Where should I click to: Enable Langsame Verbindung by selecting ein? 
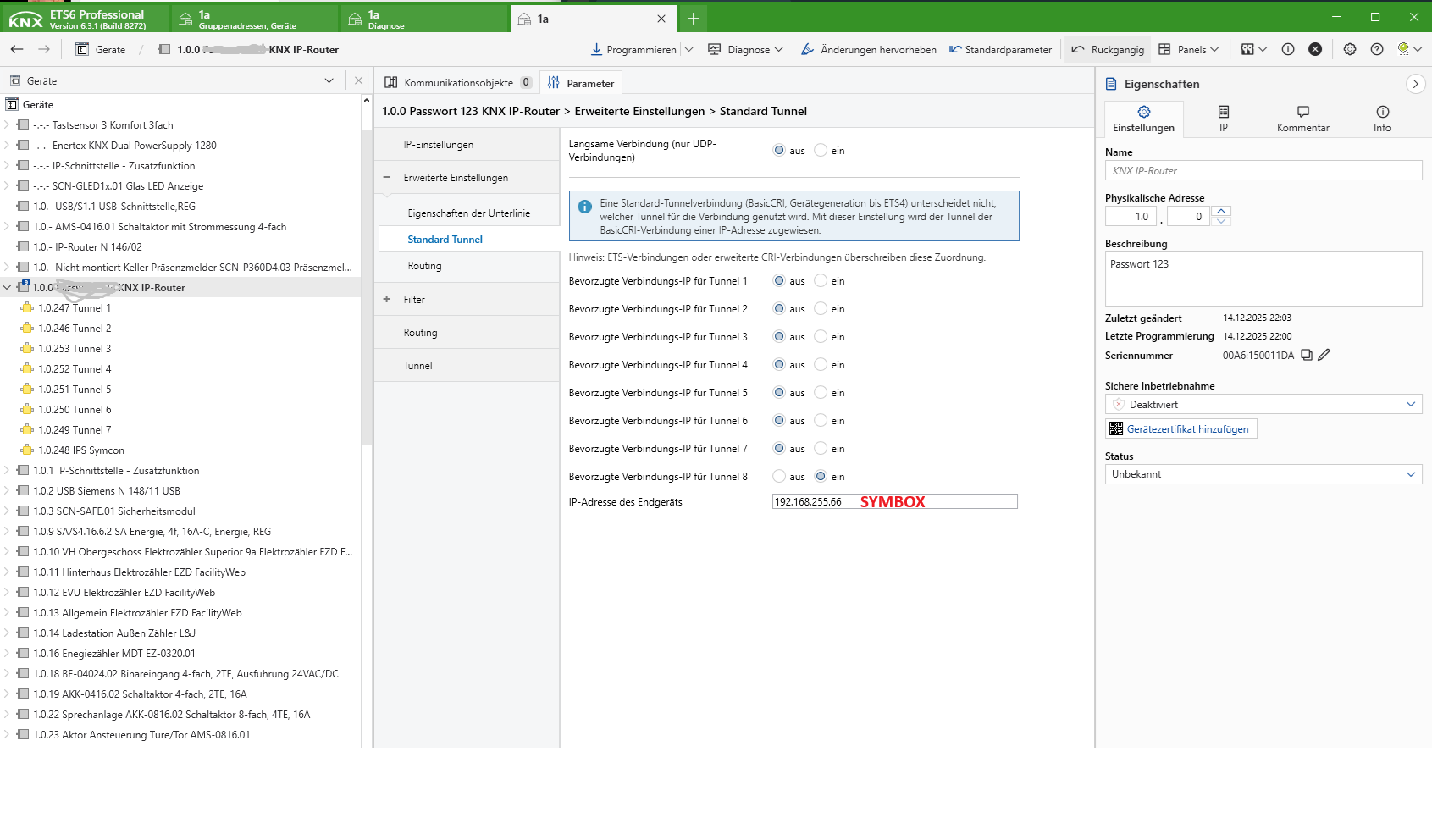(821, 151)
